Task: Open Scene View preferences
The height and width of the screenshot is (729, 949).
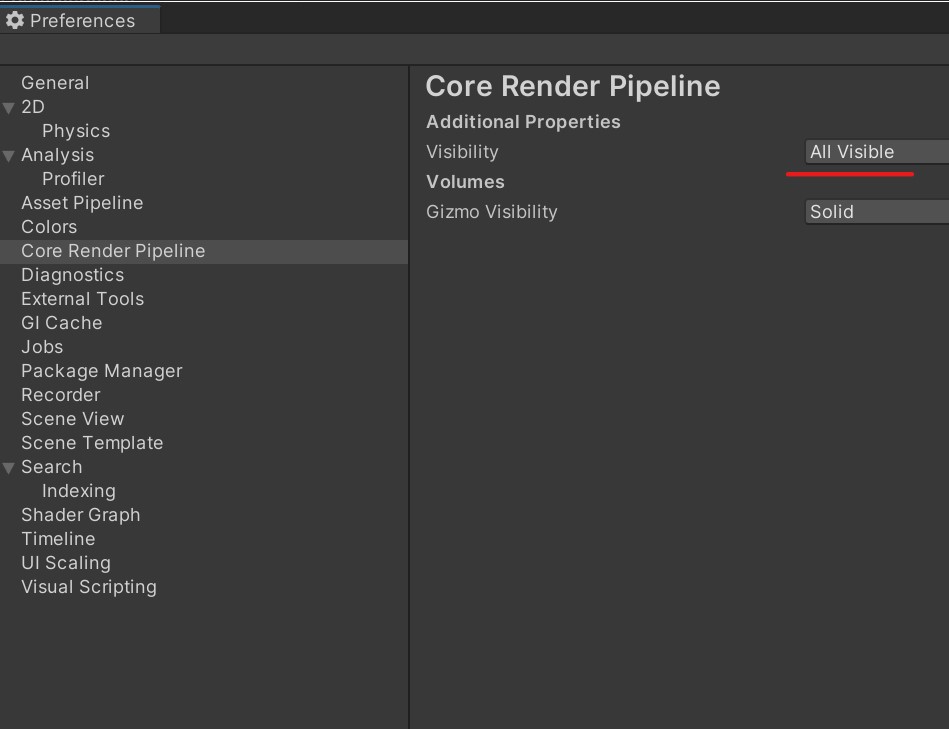Action: 72,418
